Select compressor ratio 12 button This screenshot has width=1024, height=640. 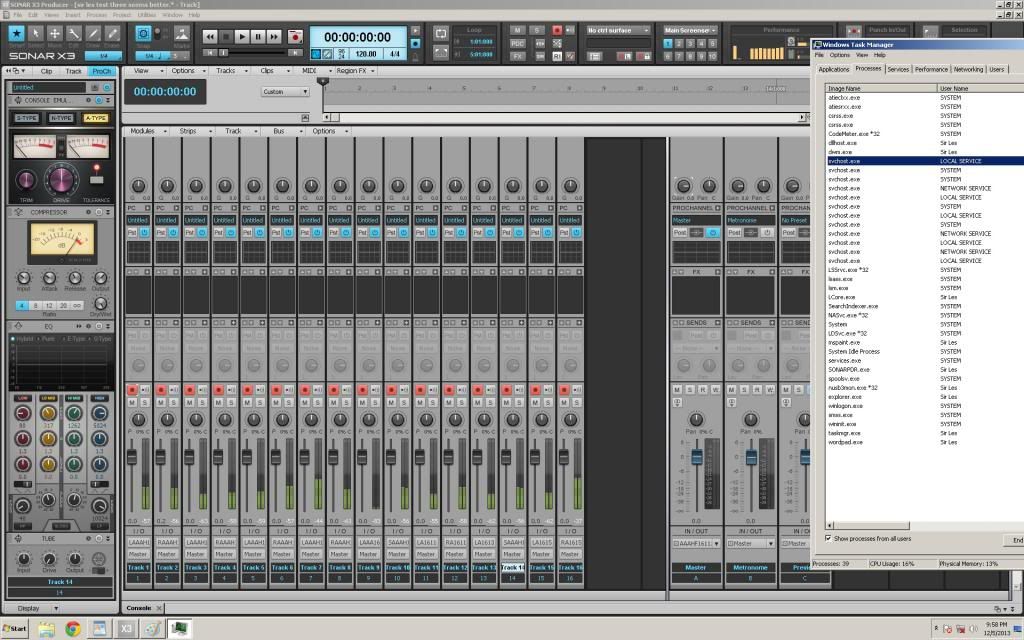pos(50,304)
